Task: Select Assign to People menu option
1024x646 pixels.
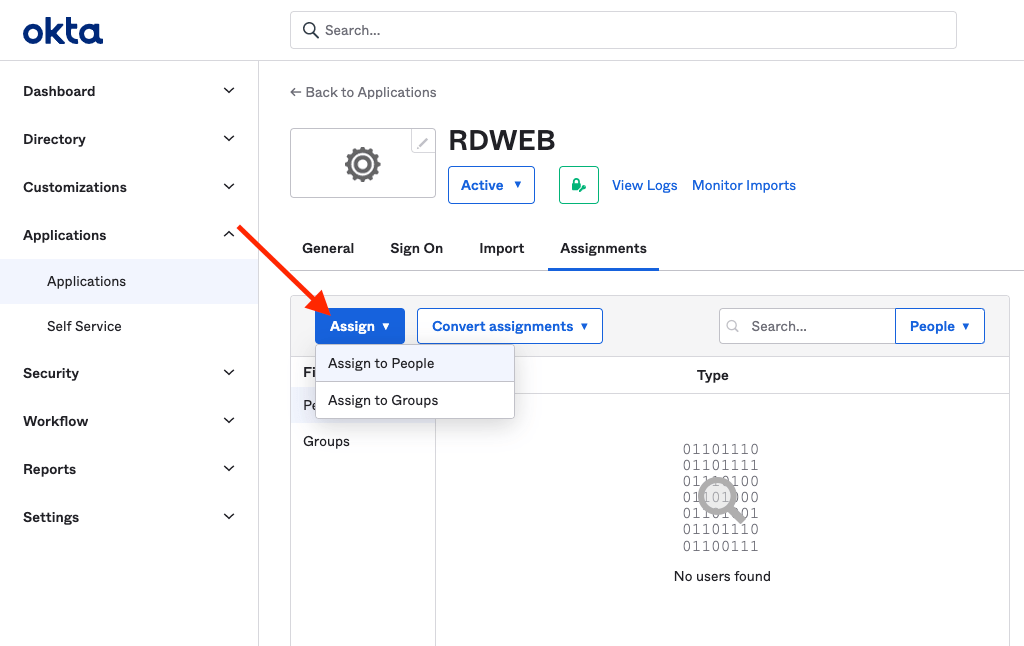Action: [x=381, y=363]
